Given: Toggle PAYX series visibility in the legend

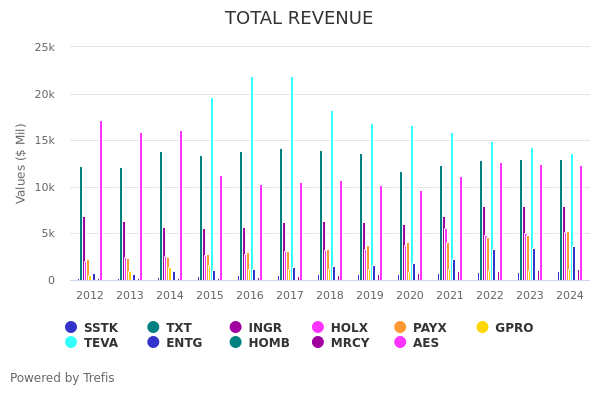Looking at the screenshot, I should (420, 328).
